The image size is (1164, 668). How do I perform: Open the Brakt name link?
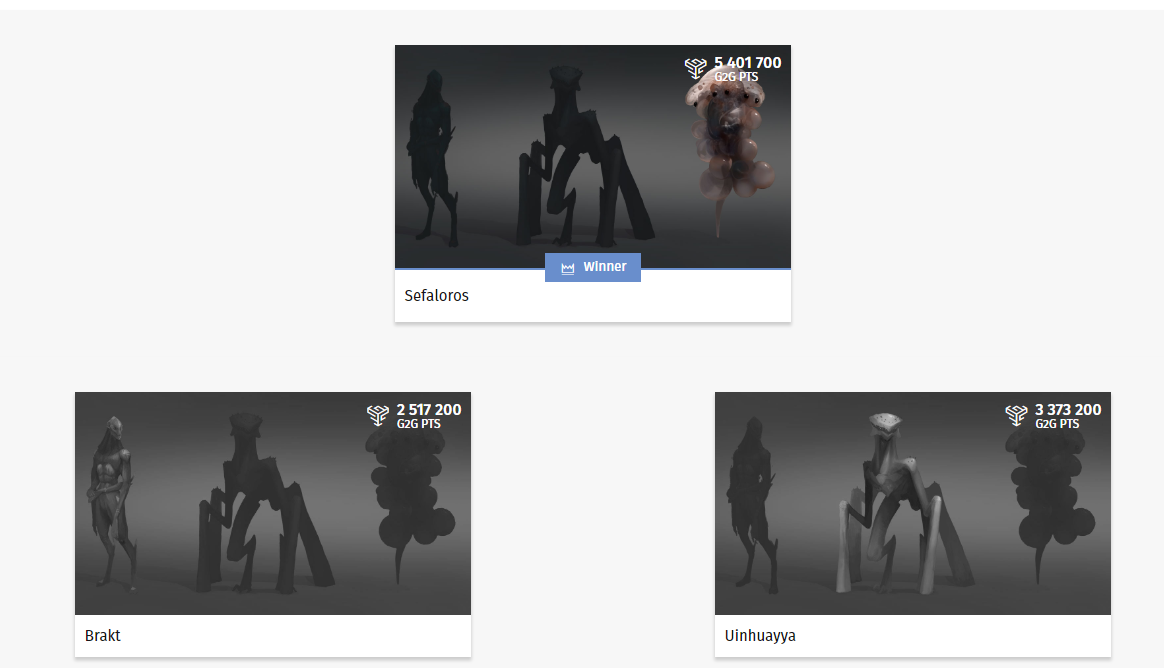[x=103, y=636]
